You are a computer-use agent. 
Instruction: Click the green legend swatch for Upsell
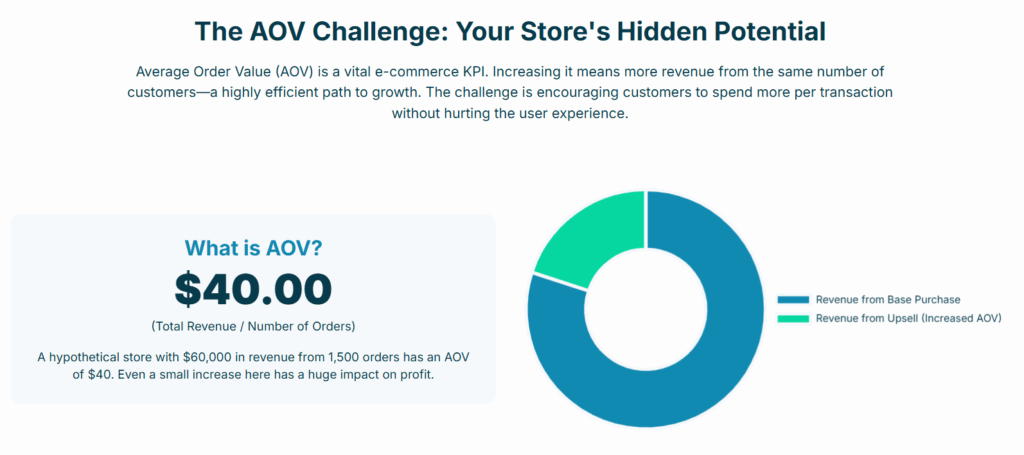(x=793, y=319)
